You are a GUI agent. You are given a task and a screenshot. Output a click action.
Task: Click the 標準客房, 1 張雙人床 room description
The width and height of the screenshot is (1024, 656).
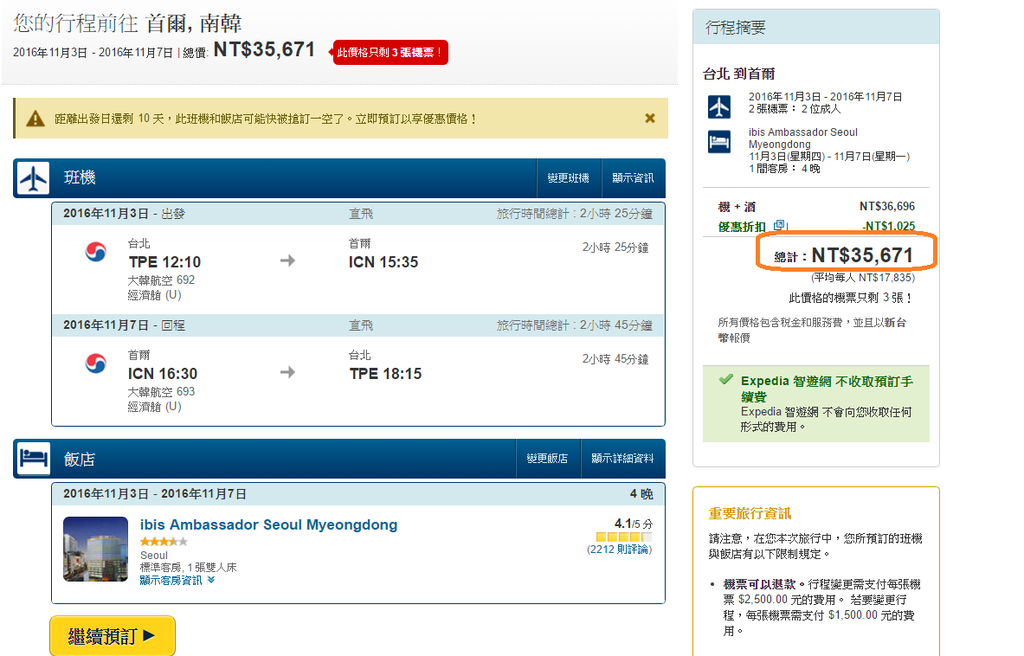click(x=188, y=567)
